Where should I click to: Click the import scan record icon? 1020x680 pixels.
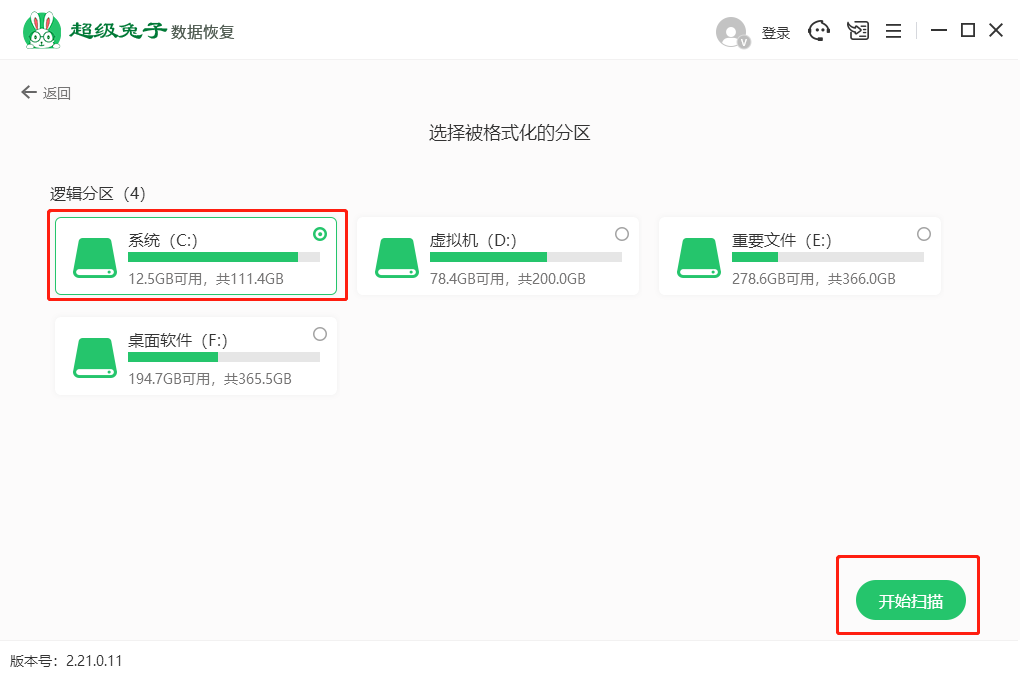(857, 31)
